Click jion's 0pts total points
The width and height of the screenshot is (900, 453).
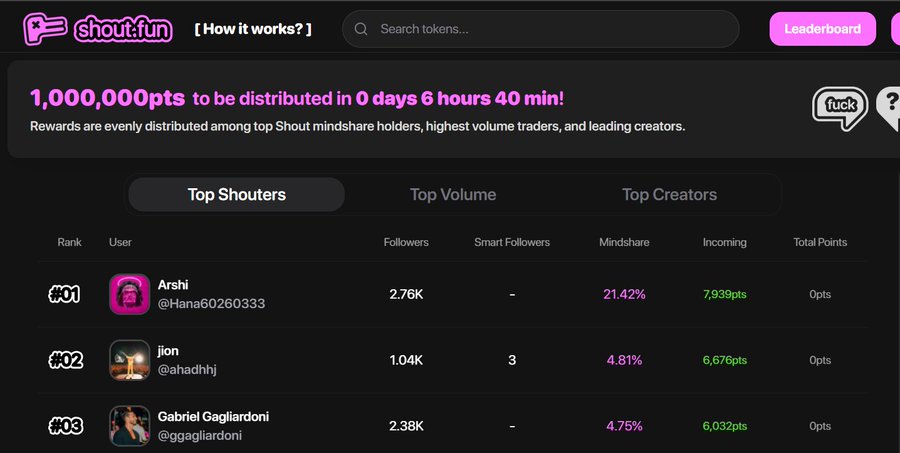[x=820, y=361]
